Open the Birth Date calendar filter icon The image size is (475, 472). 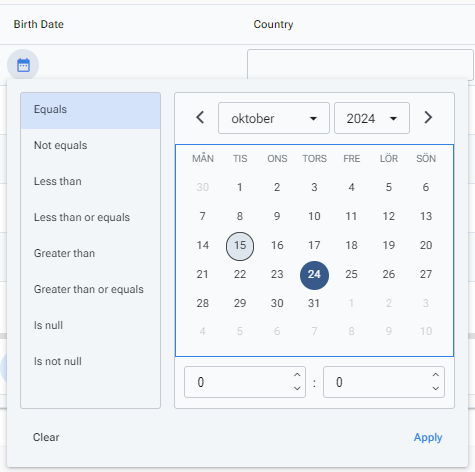[x=23, y=65]
